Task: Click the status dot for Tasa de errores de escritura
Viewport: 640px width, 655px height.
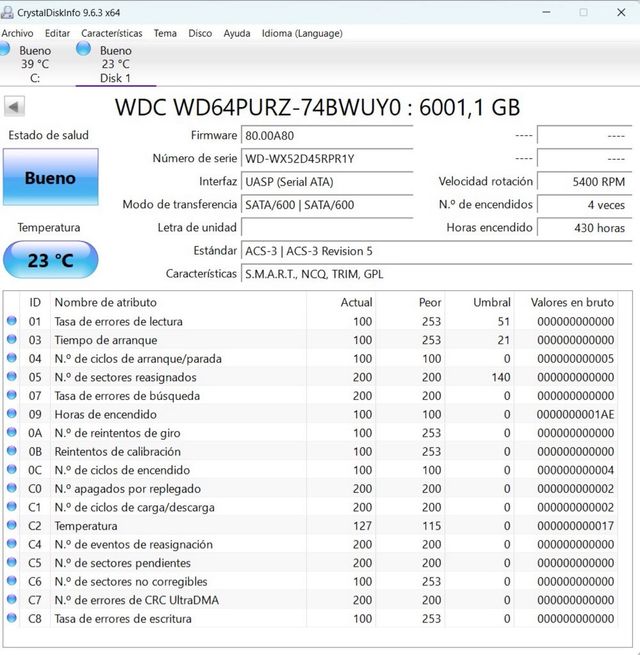Action: point(12,618)
